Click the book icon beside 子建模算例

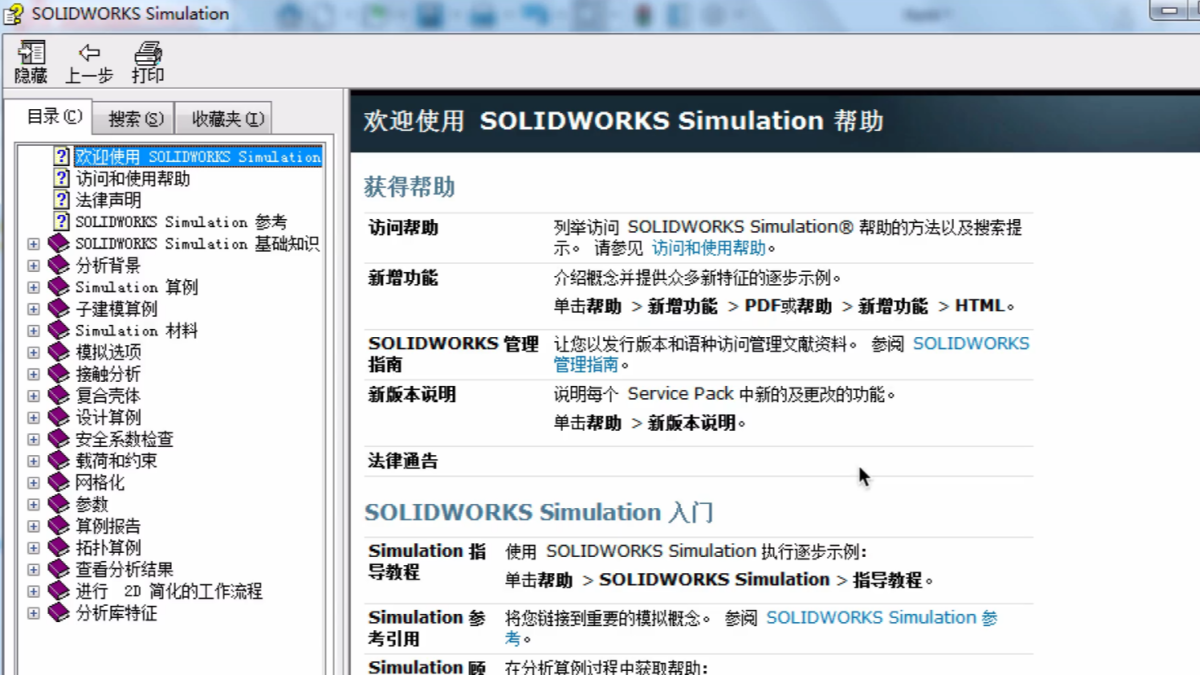(59, 309)
